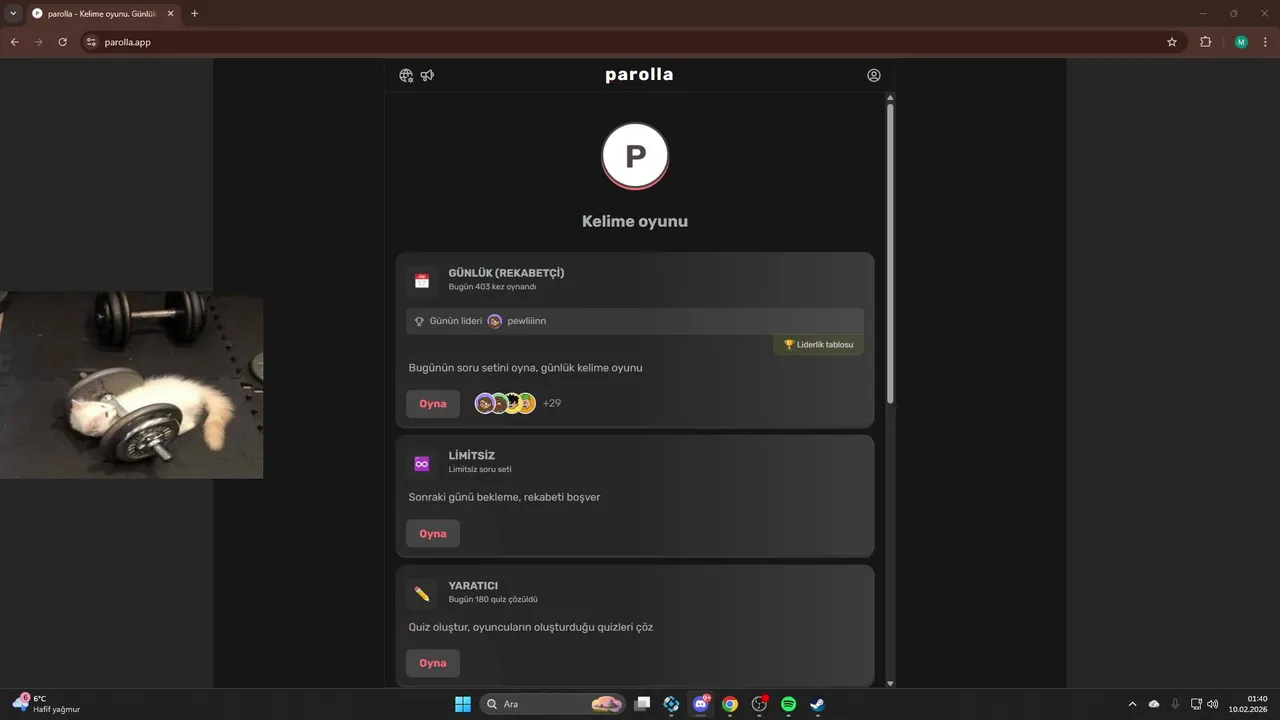Image resolution: width=1280 pixels, height=720 pixels.
Task: Click the page scrollbar thumb
Action: tap(890, 254)
